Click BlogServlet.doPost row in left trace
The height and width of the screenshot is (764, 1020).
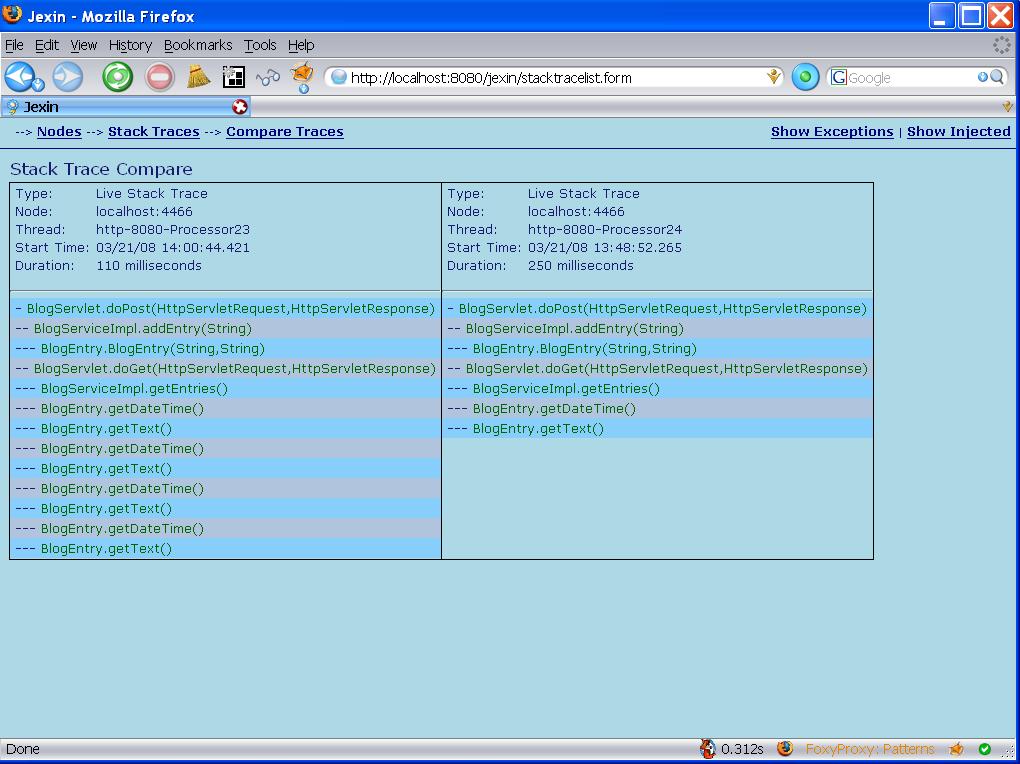click(225, 308)
